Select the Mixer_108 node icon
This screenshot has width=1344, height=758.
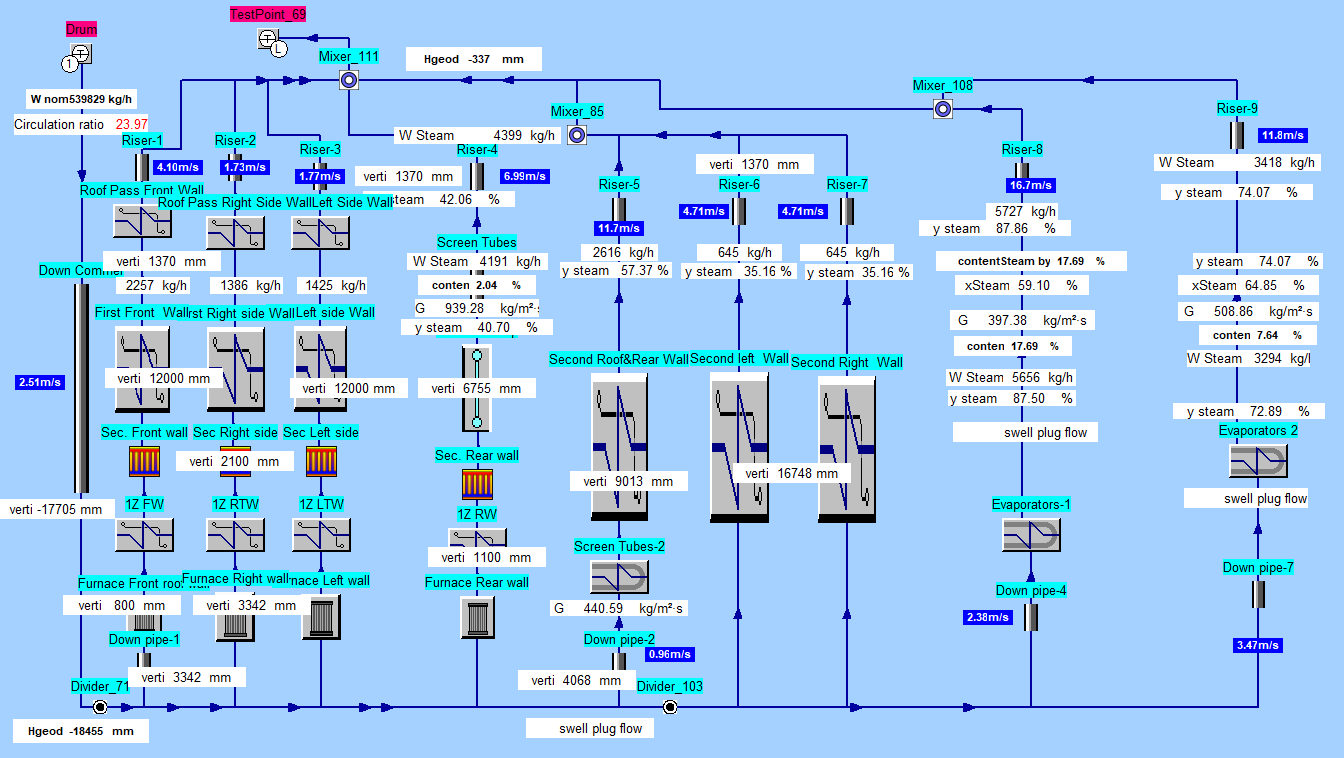point(942,109)
